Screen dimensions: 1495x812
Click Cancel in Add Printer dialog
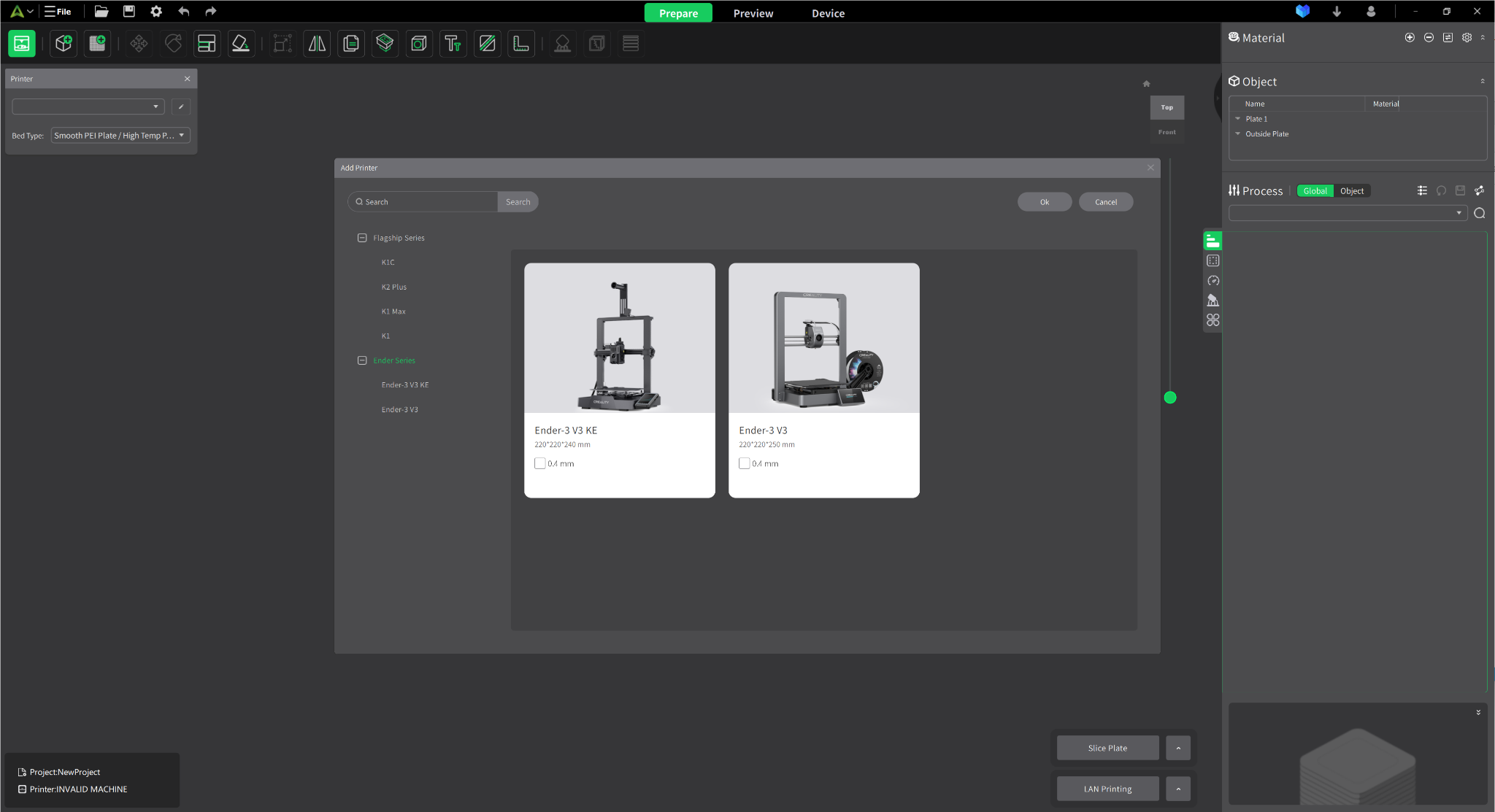(1106, 202)
